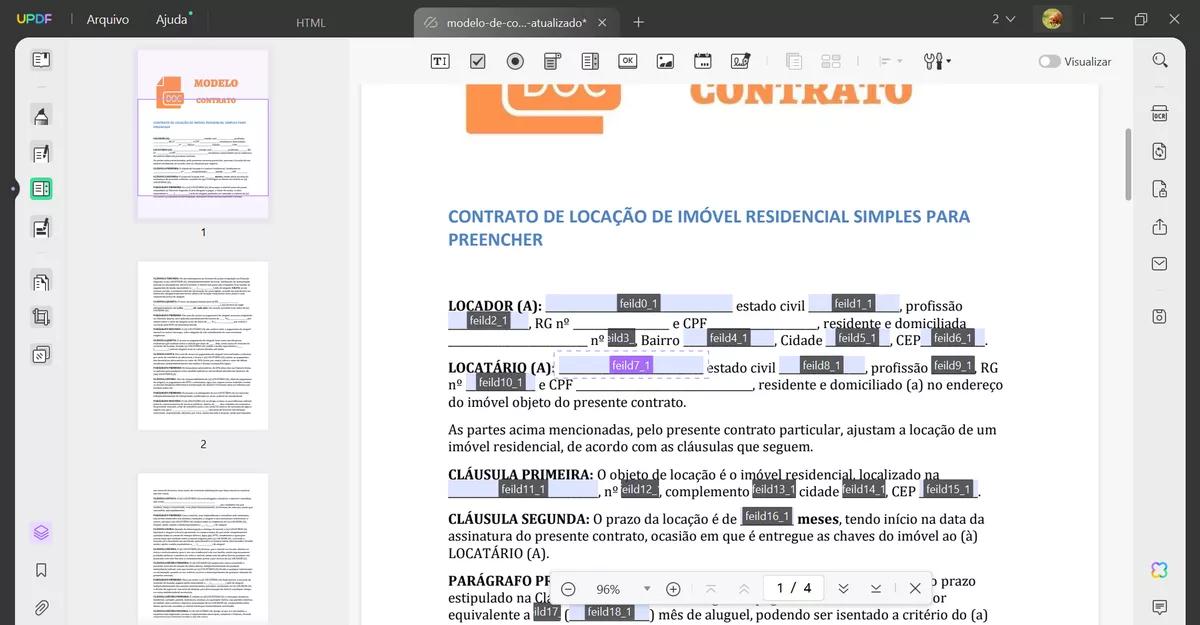Select page 2 thumbnail
The image size is (1200, 625).
[203, 346]
